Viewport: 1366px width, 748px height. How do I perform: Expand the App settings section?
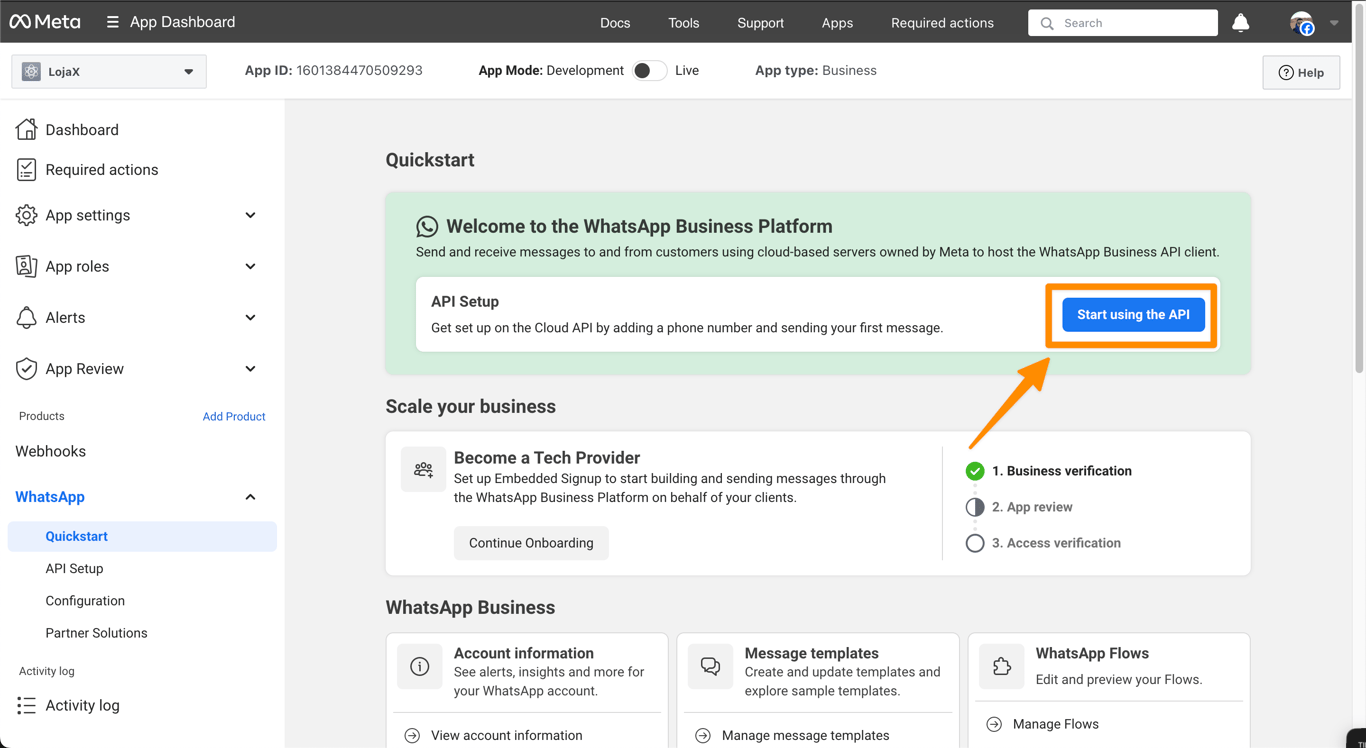[x=250, y=215]
